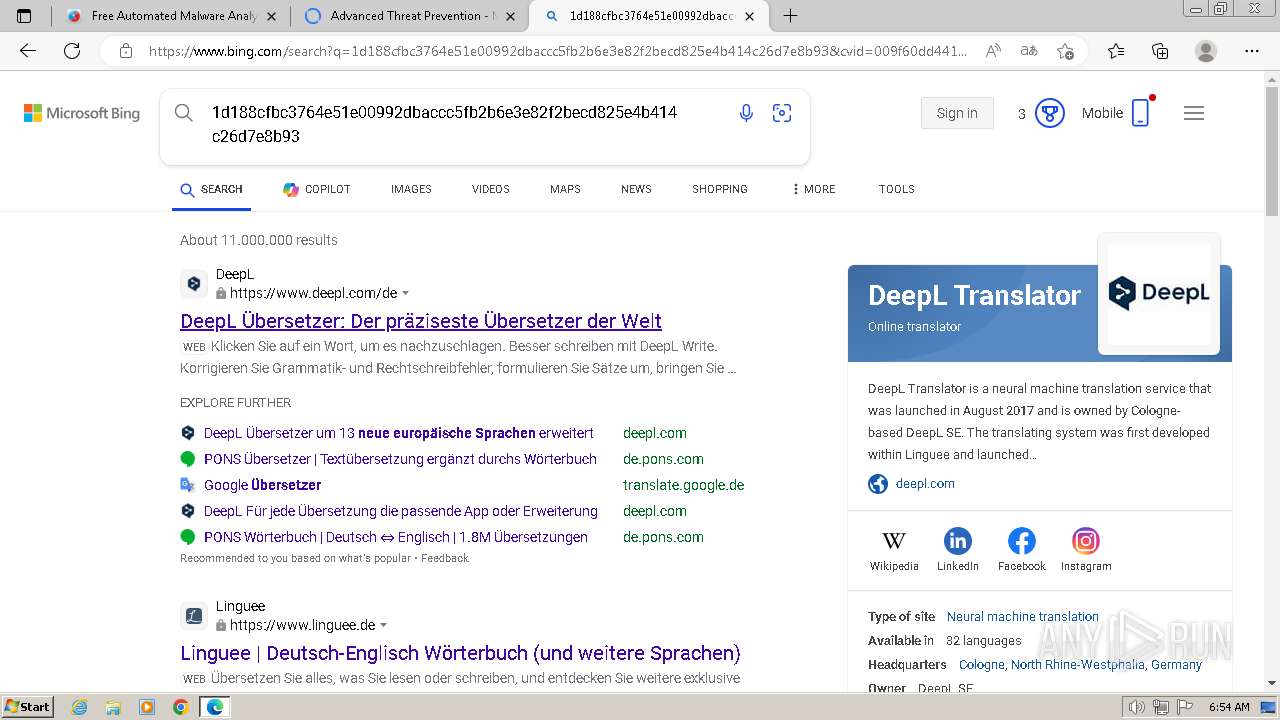The image size is (1280, 720).
Task: Open DeepL's LinkedIn profile icon
Action: click(958, 541)
